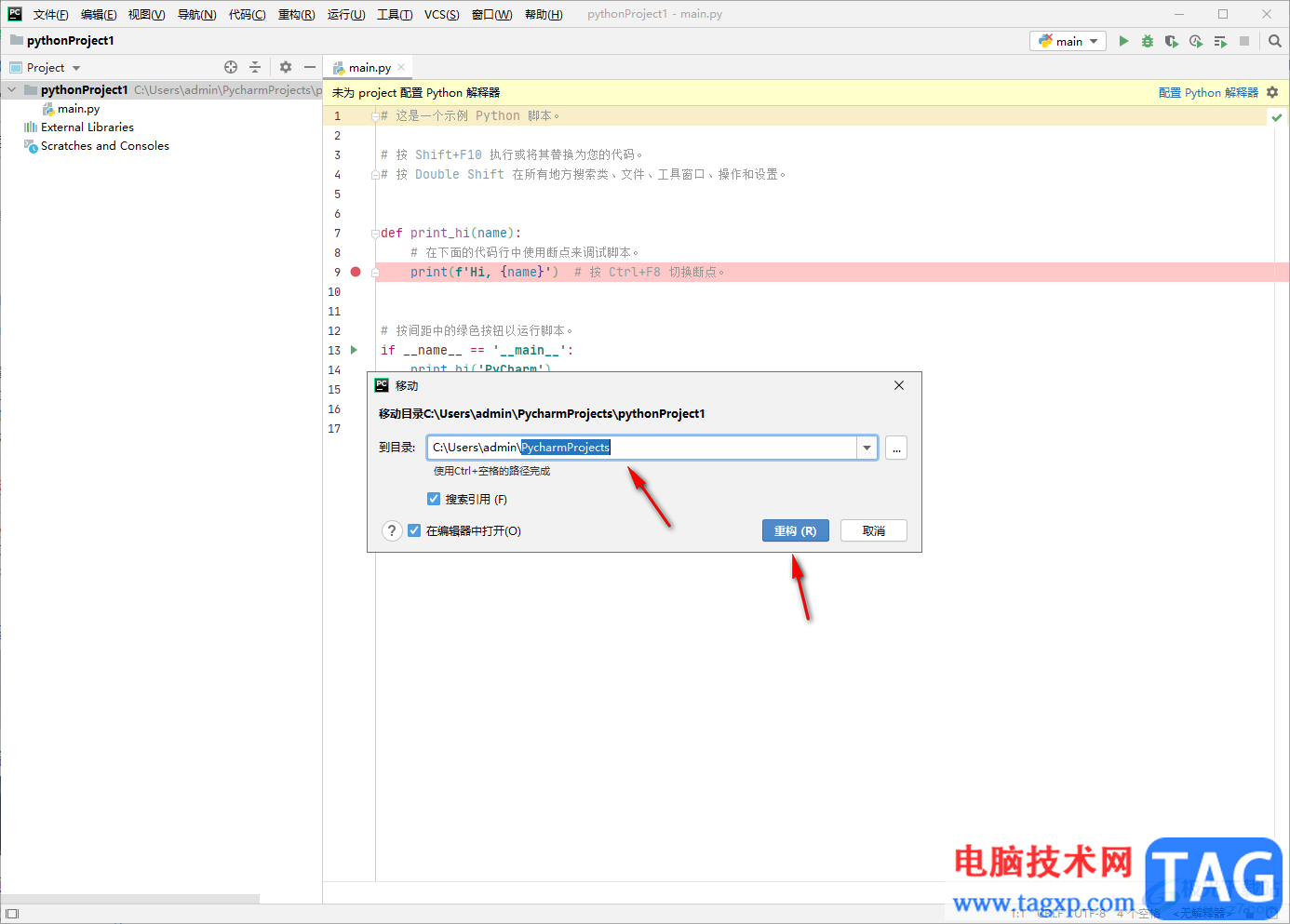The image size is (1290, 924).
Task: Open the 代码(C) menu
Action: point(247,14)
